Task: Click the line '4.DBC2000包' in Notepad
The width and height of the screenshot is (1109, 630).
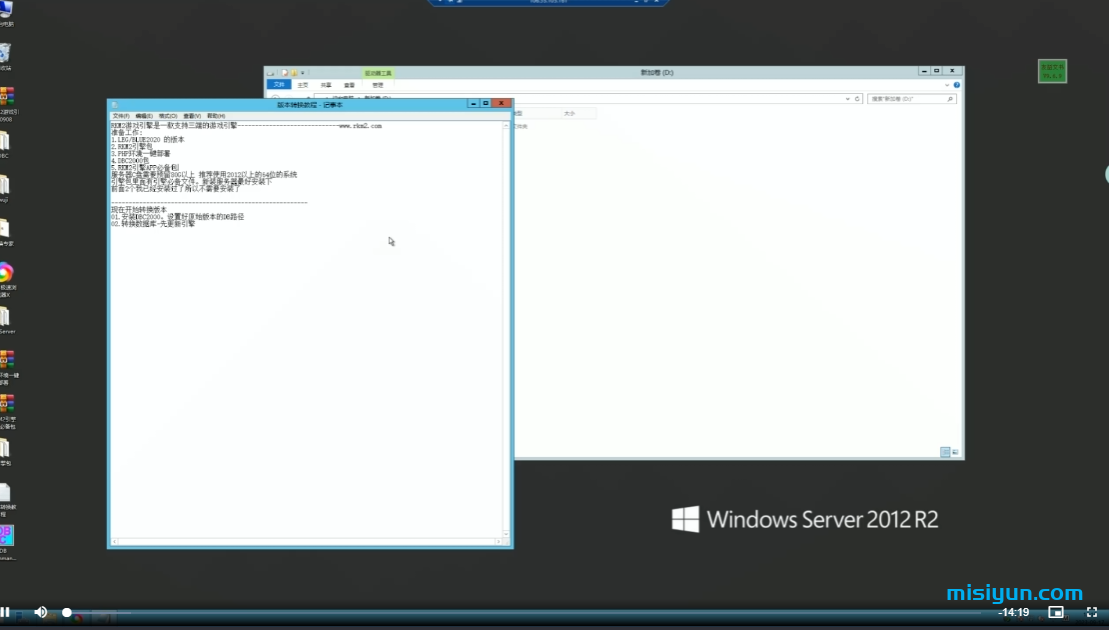Action: click(x=129, y=161)
